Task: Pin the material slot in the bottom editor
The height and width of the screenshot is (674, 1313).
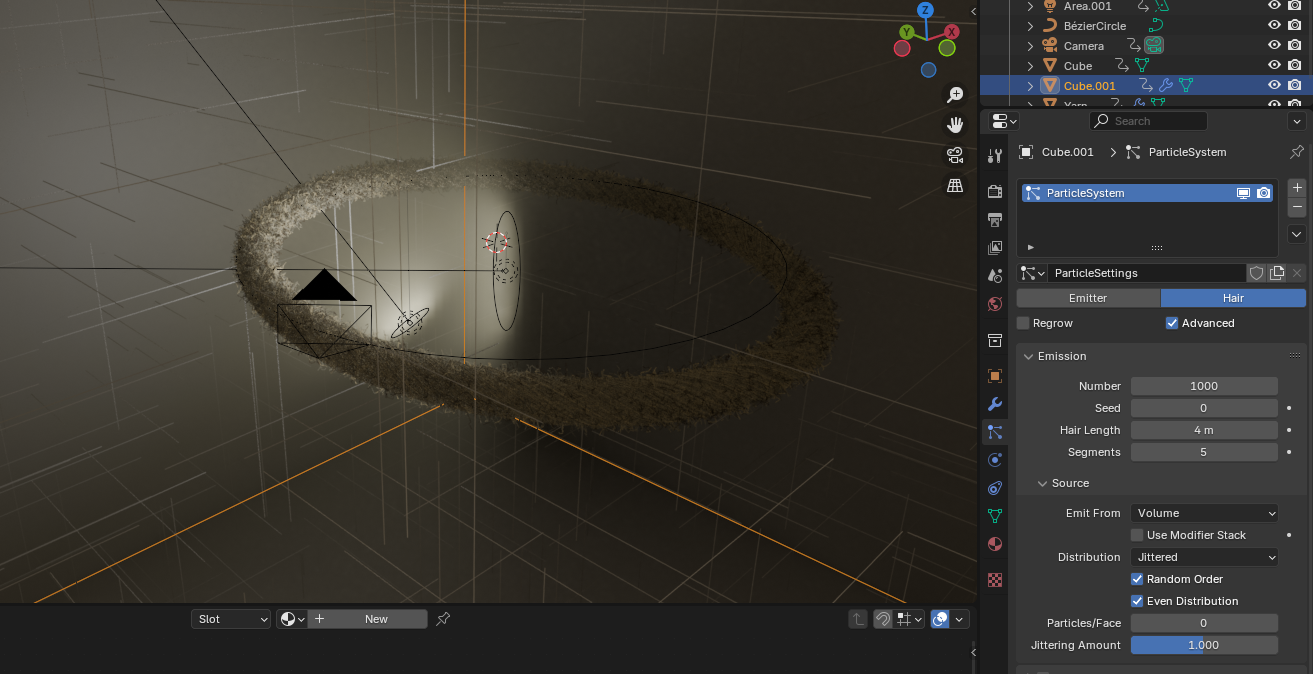Action: pos(443,619)
